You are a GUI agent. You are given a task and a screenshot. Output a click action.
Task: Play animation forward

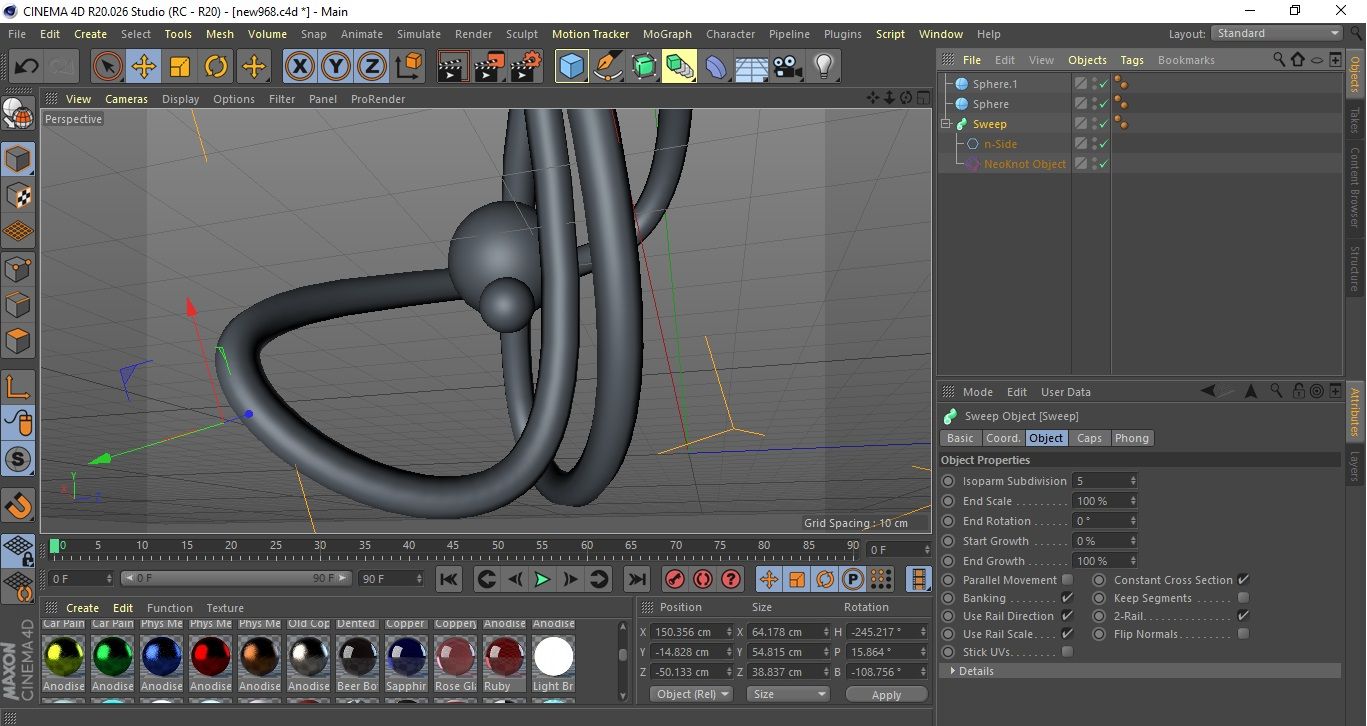(542, 579)
